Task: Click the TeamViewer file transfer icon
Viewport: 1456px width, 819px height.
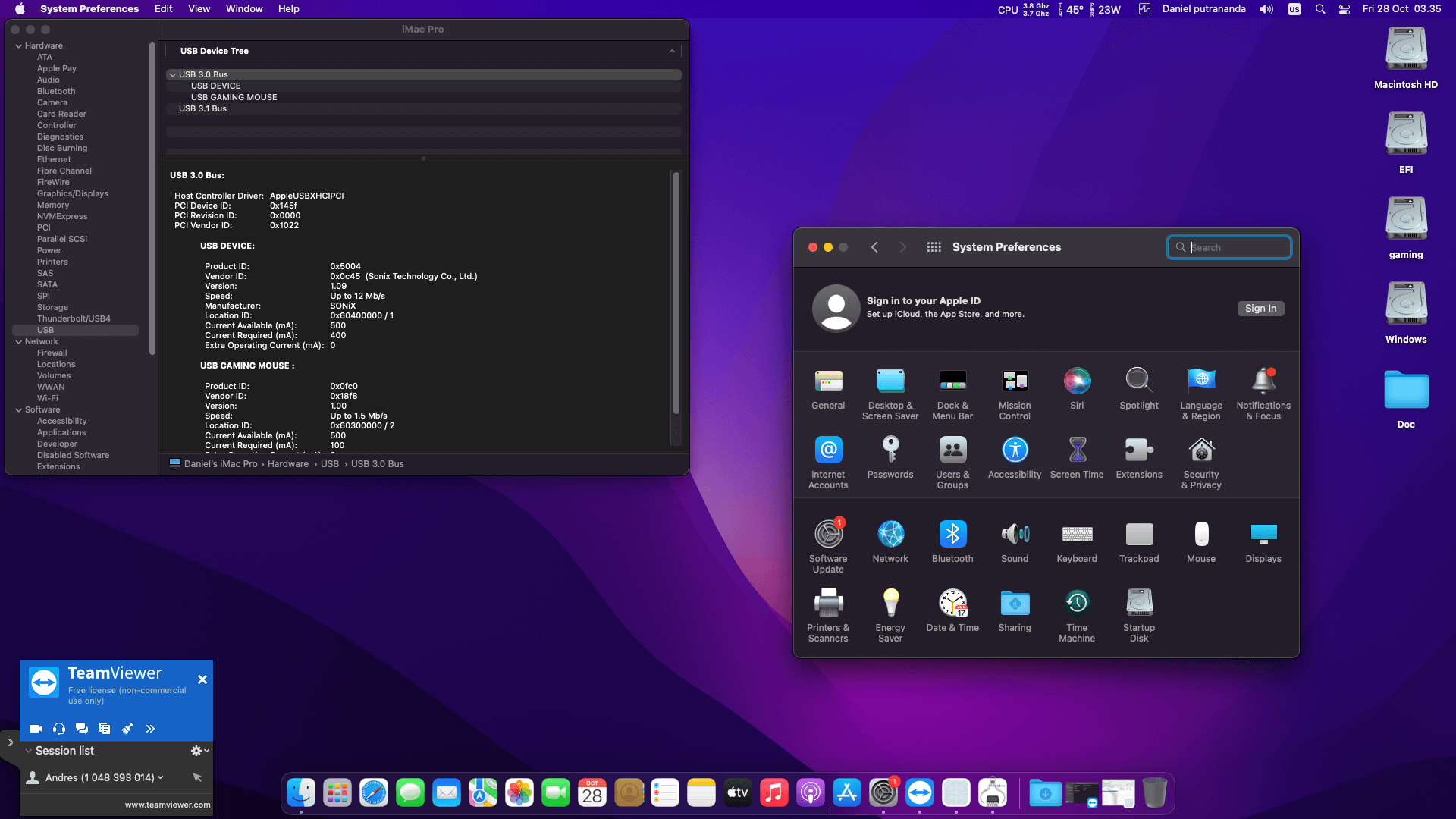Action: click(x=105, y=729)
